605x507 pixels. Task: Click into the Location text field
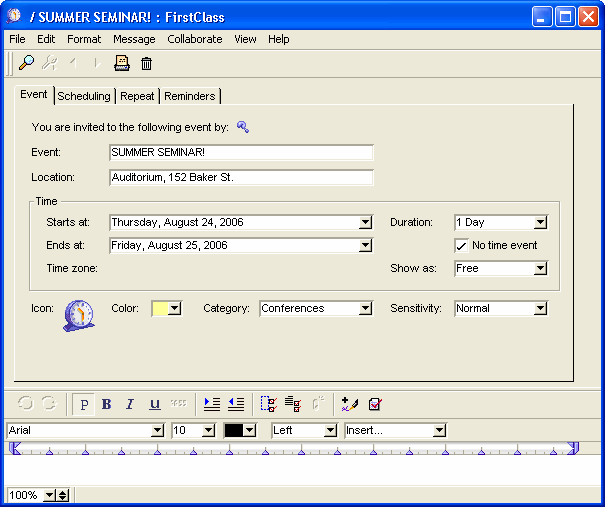(240, 178)
